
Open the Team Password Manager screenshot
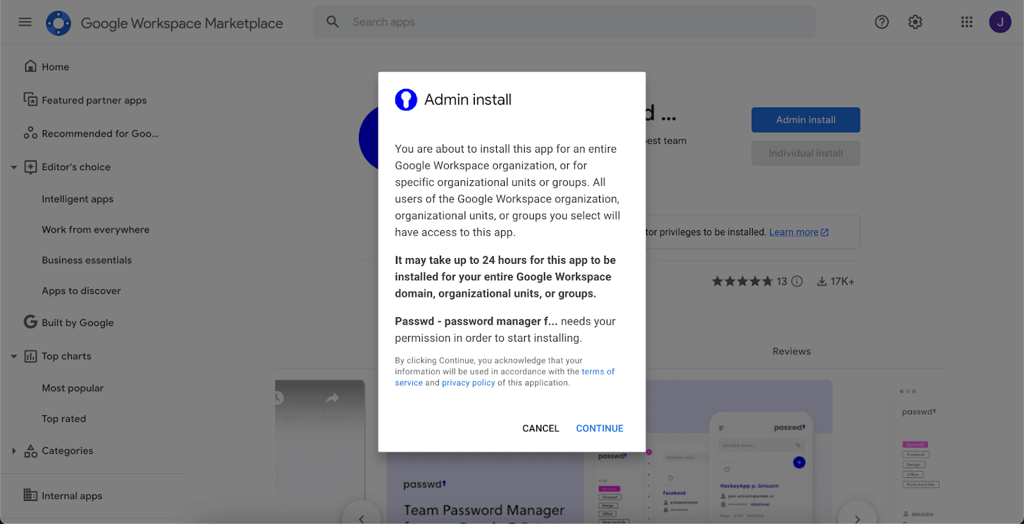click(x=484, y=488)
